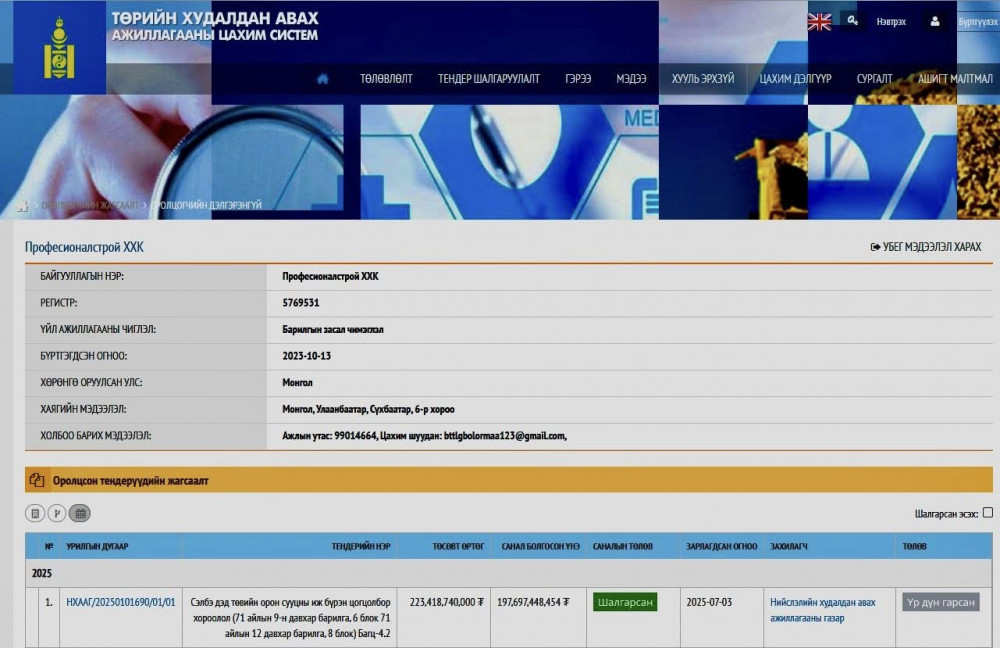The height and width of the screenshot is (648, 1000).
Task: Open the ТӨЛӨВЛӨЛТ menu
Action: point(386,78)
